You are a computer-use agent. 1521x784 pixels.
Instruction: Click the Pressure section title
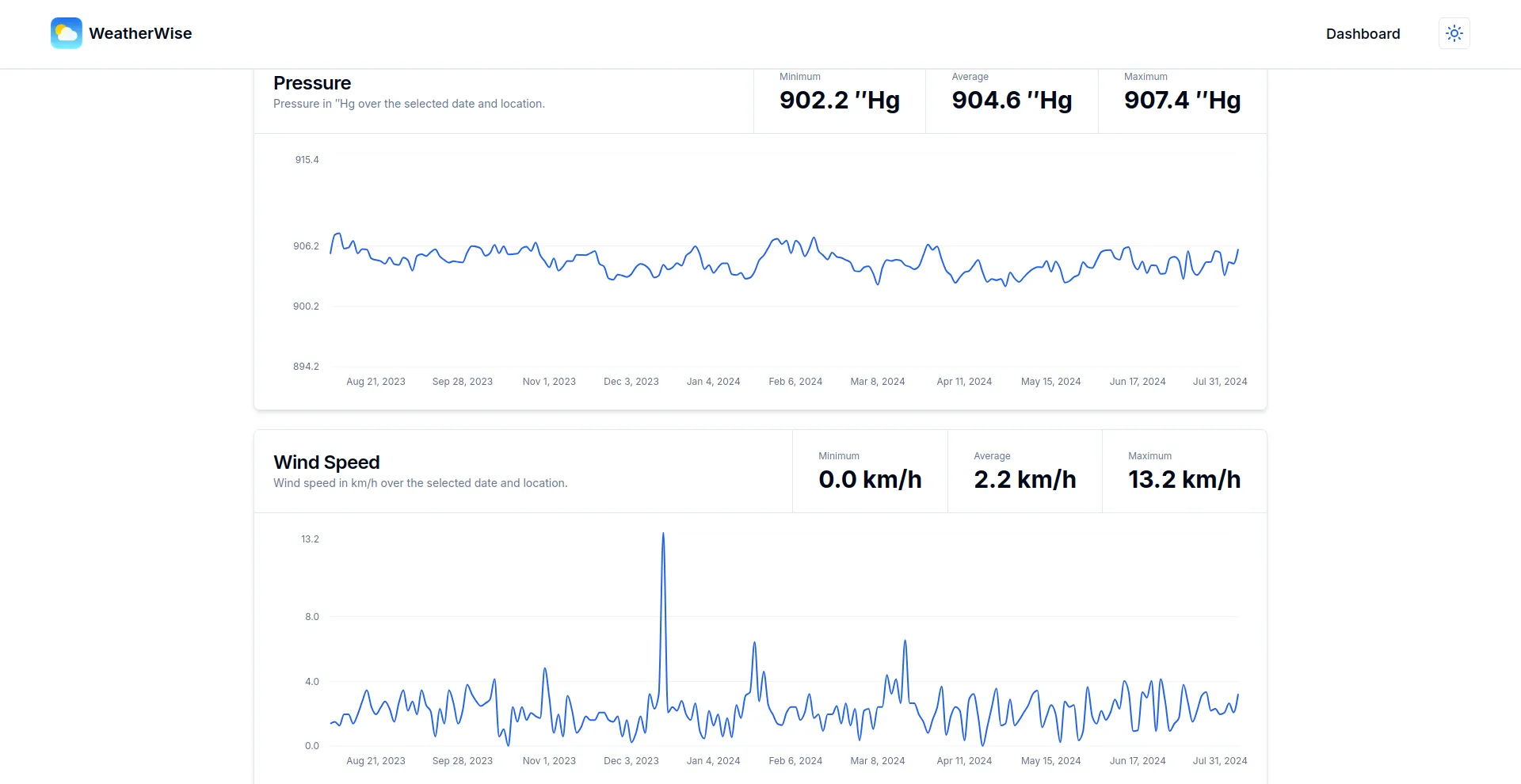(x=312, y=82)
